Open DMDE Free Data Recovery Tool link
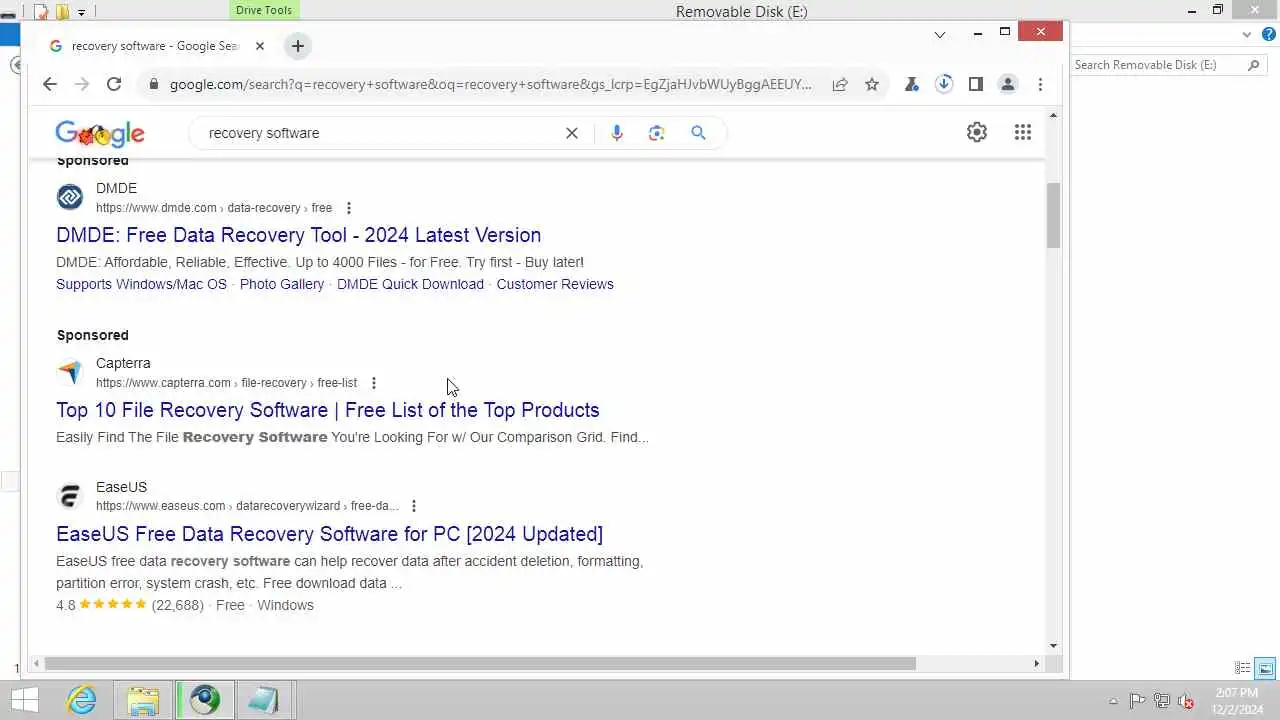Screen dimensions: 1280x720 [298, 235]
